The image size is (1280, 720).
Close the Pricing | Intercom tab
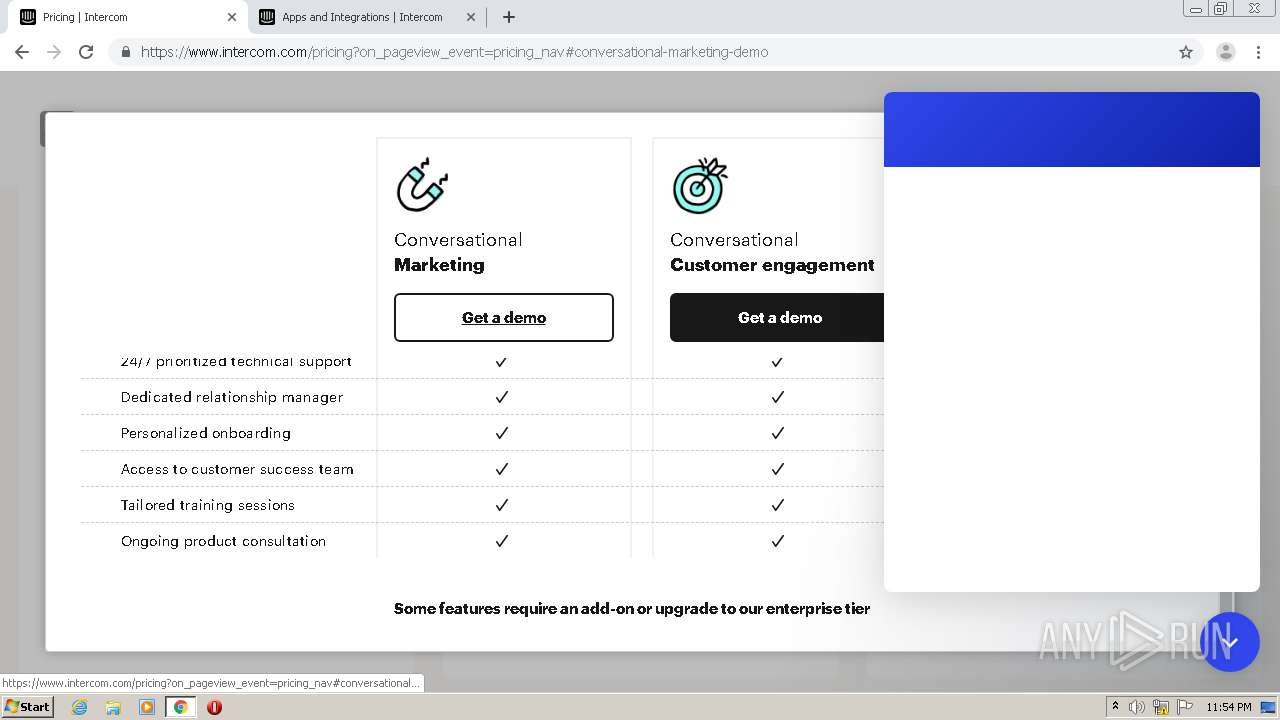point(232,17)
